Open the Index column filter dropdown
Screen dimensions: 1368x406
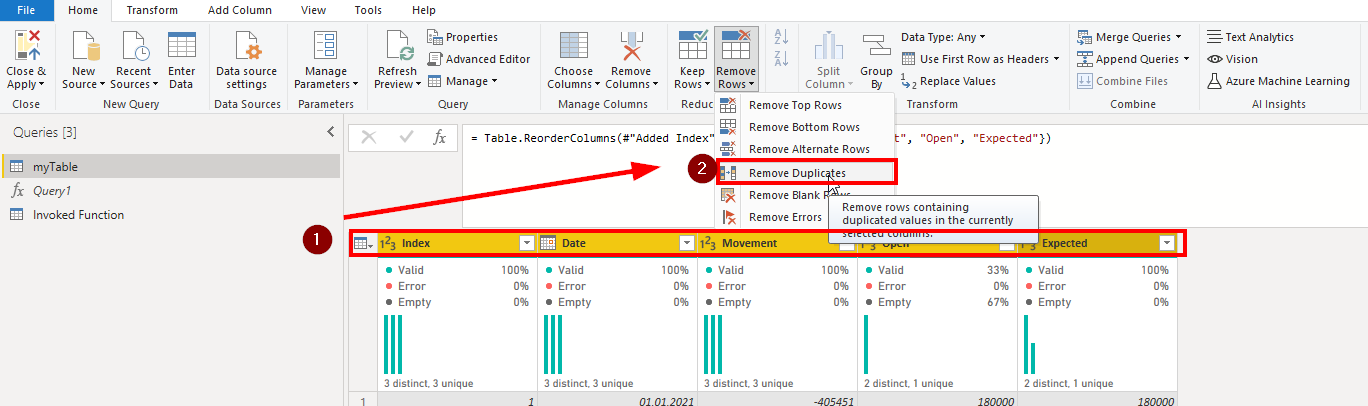pos(526,243)
